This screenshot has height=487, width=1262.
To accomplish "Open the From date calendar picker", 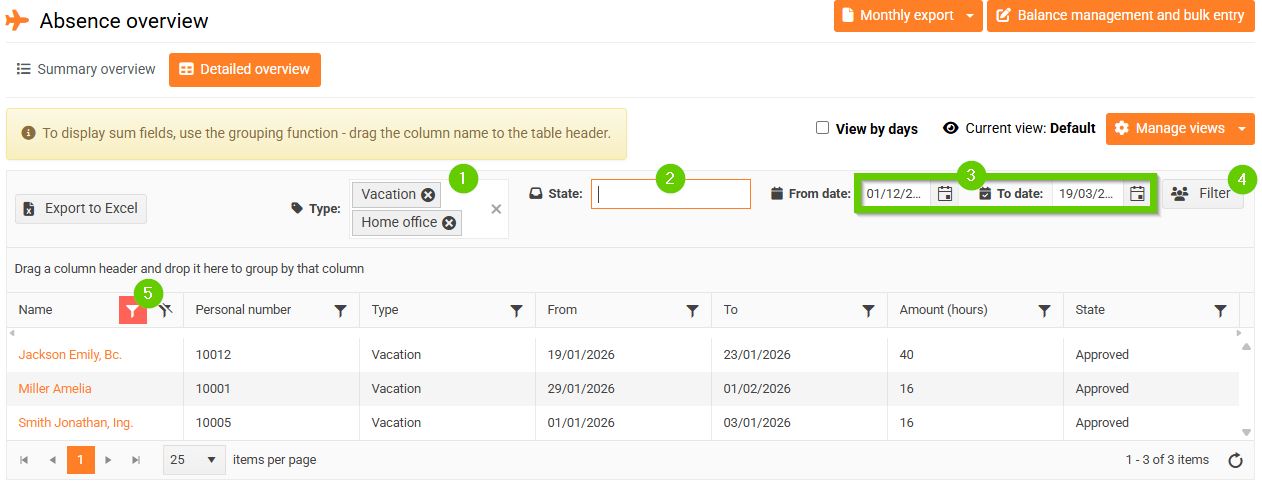I will click(944, 194).
